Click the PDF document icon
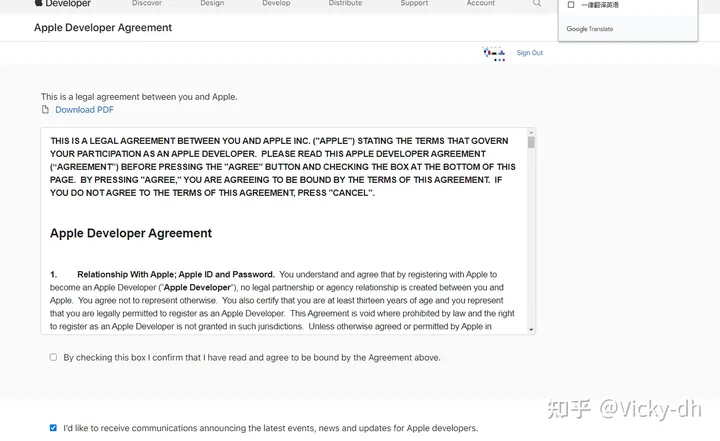The height and width of the screenshot is (441, 720). [45, 110]
